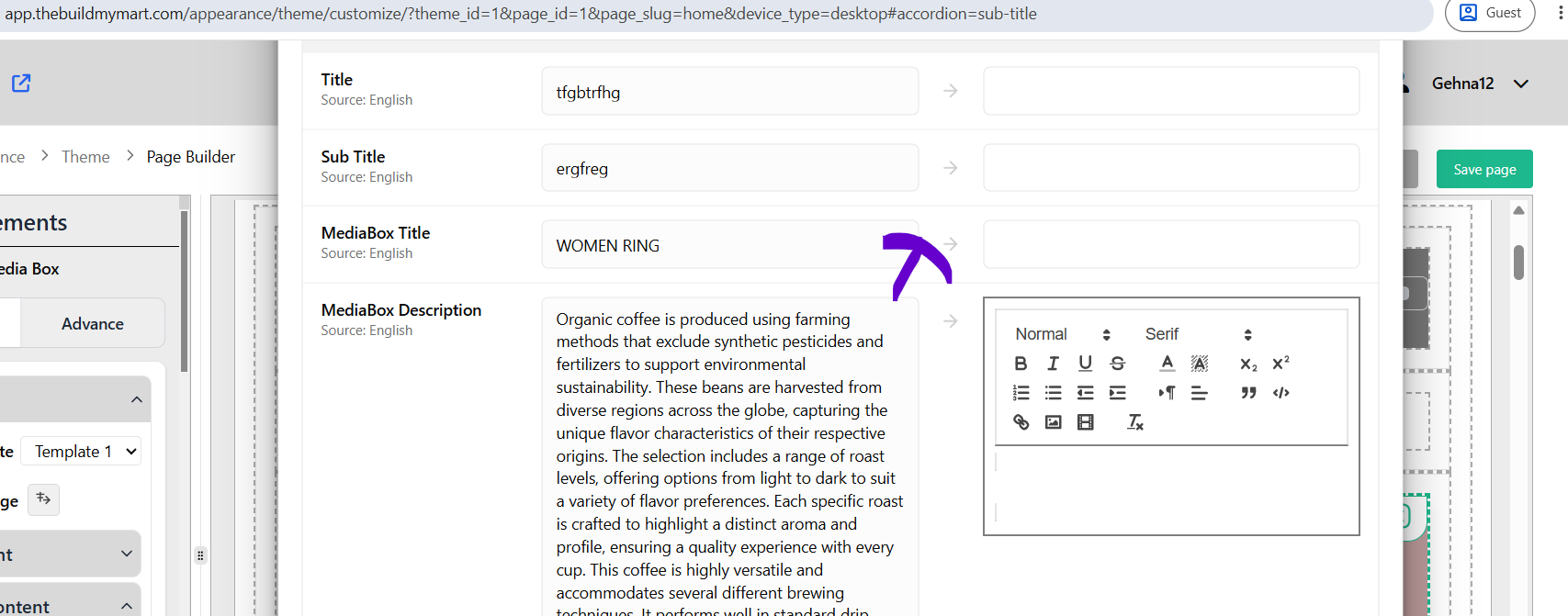Insert a bulleted list

point(1053,393)
